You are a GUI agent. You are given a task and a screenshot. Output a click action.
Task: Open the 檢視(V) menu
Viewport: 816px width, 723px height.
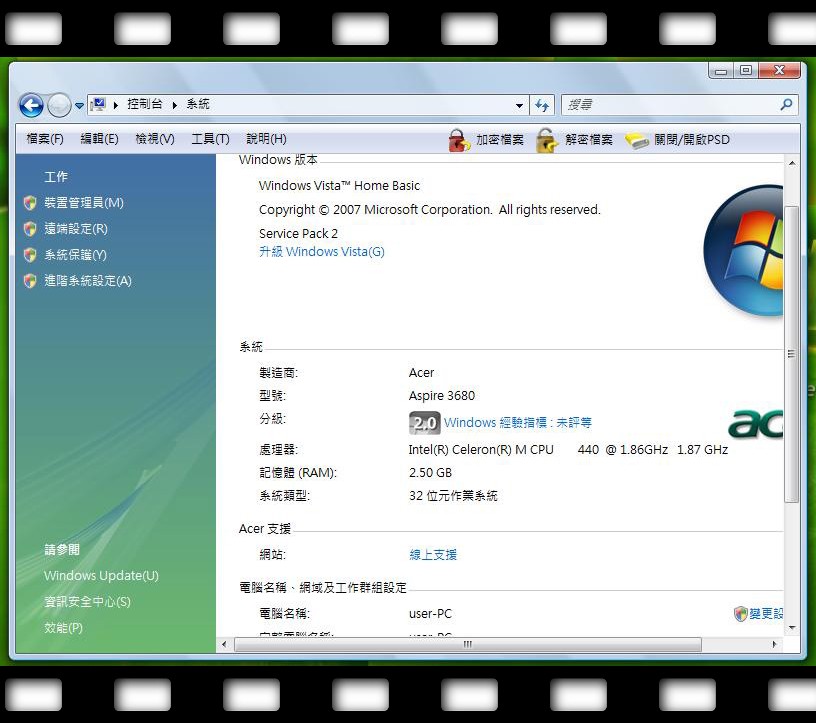pyautogui.click(x=155, y=139)
